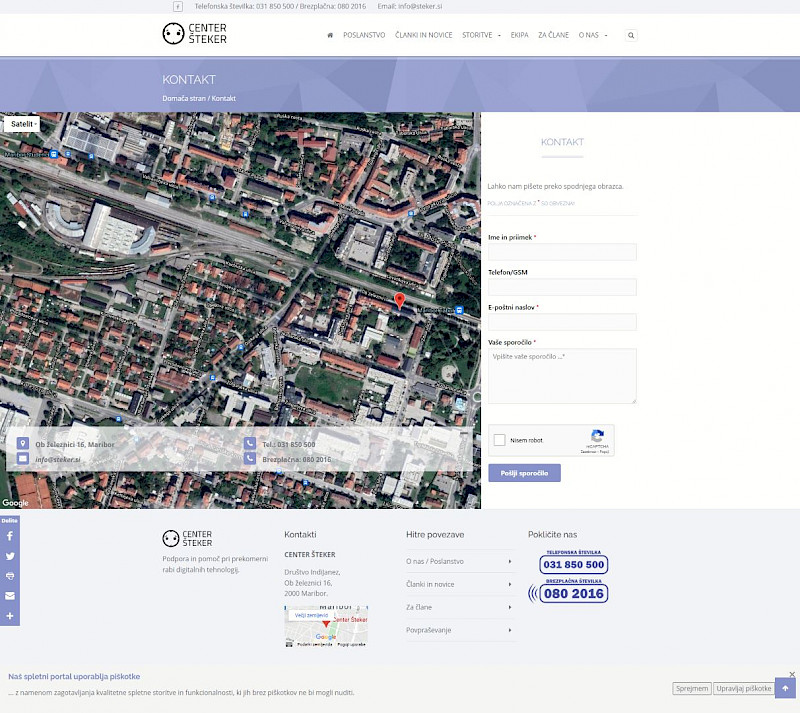
Task: Click the print icon in the share sidebar
Action: click(10, 576)
